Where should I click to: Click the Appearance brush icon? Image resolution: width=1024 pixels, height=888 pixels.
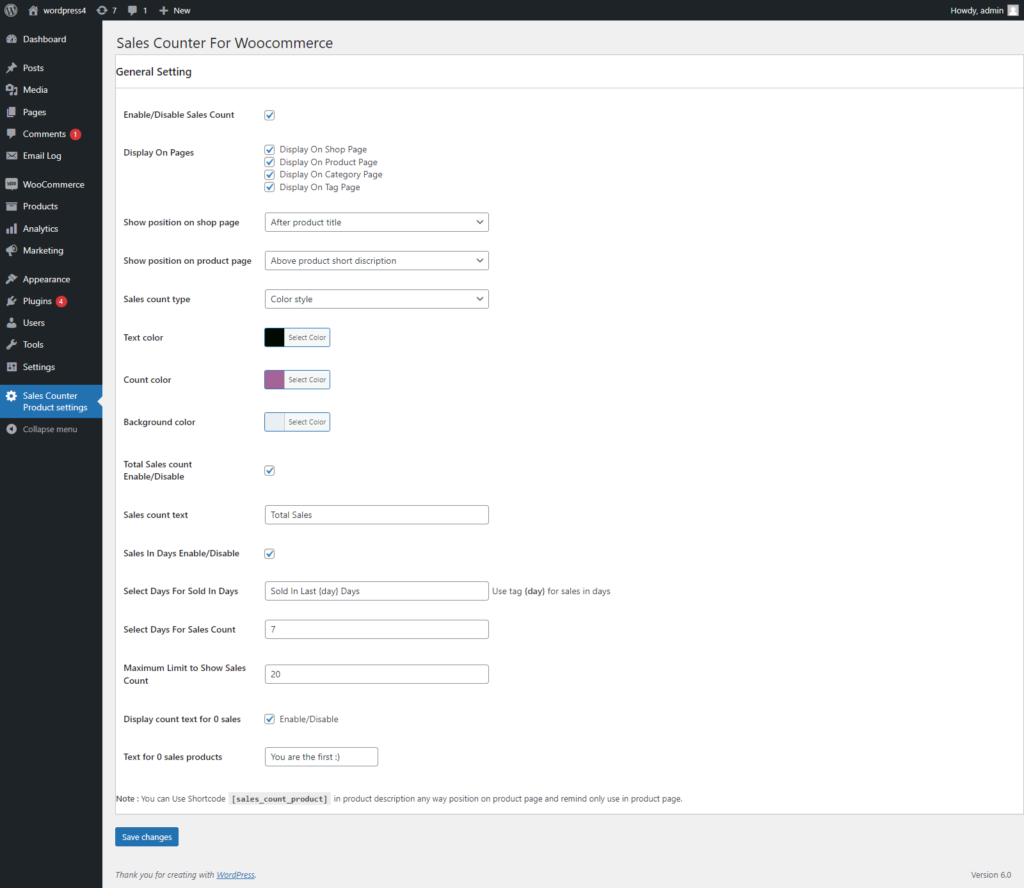pyautogui.click(x=11, y=279)
